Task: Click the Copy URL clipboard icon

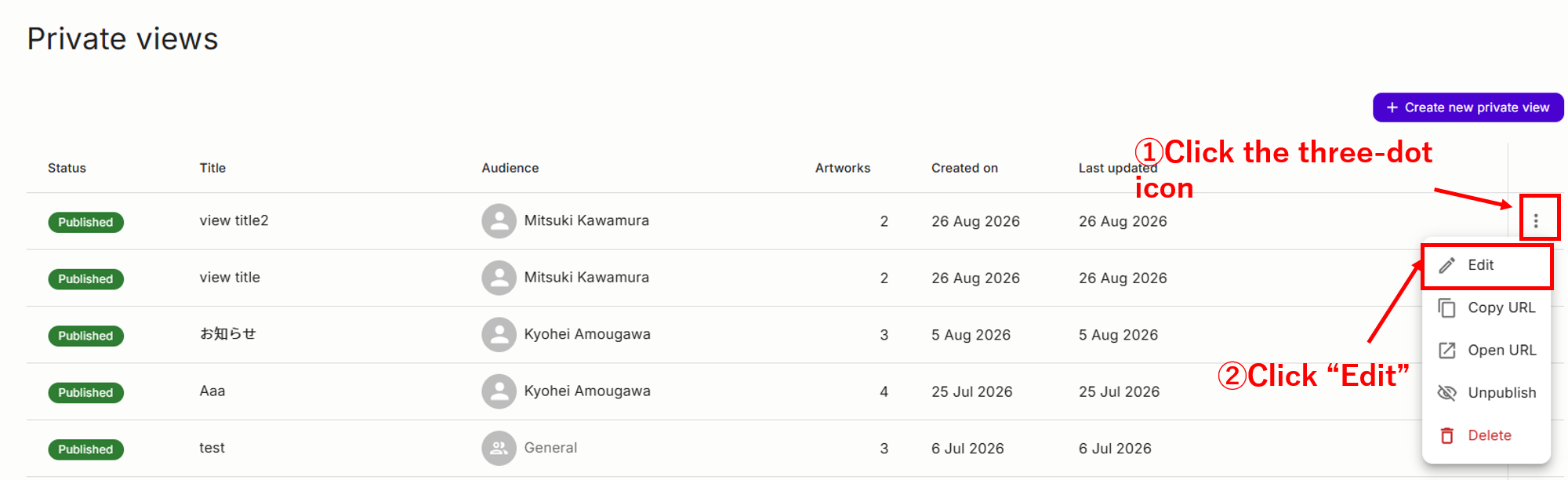Action: pyautogui.click(x=1447, y=307)
